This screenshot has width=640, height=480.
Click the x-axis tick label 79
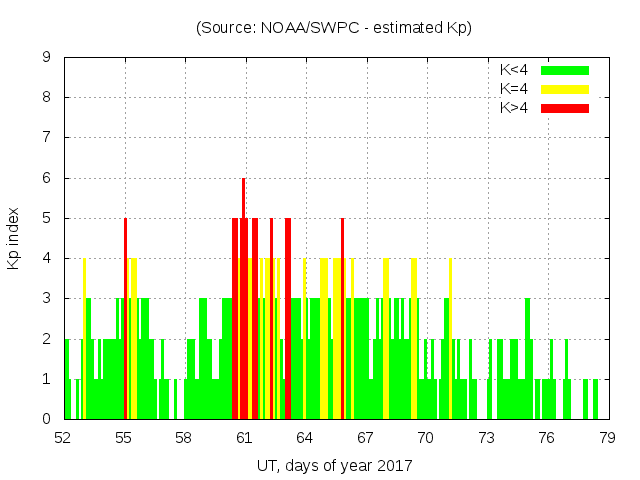[606, 438]
